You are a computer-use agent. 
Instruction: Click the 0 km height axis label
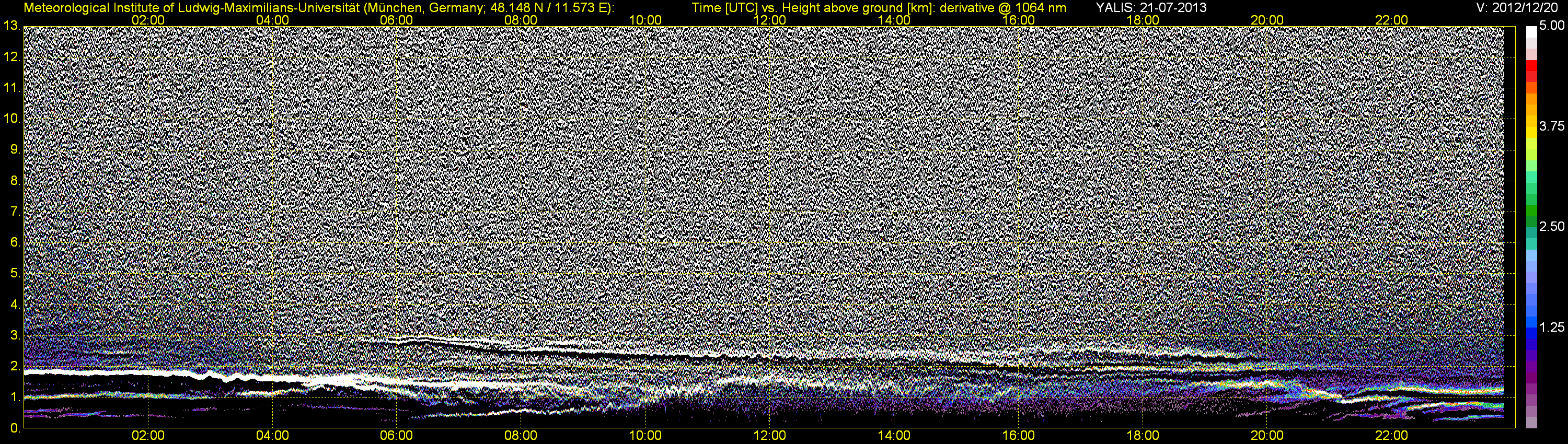tap(15, 428)
